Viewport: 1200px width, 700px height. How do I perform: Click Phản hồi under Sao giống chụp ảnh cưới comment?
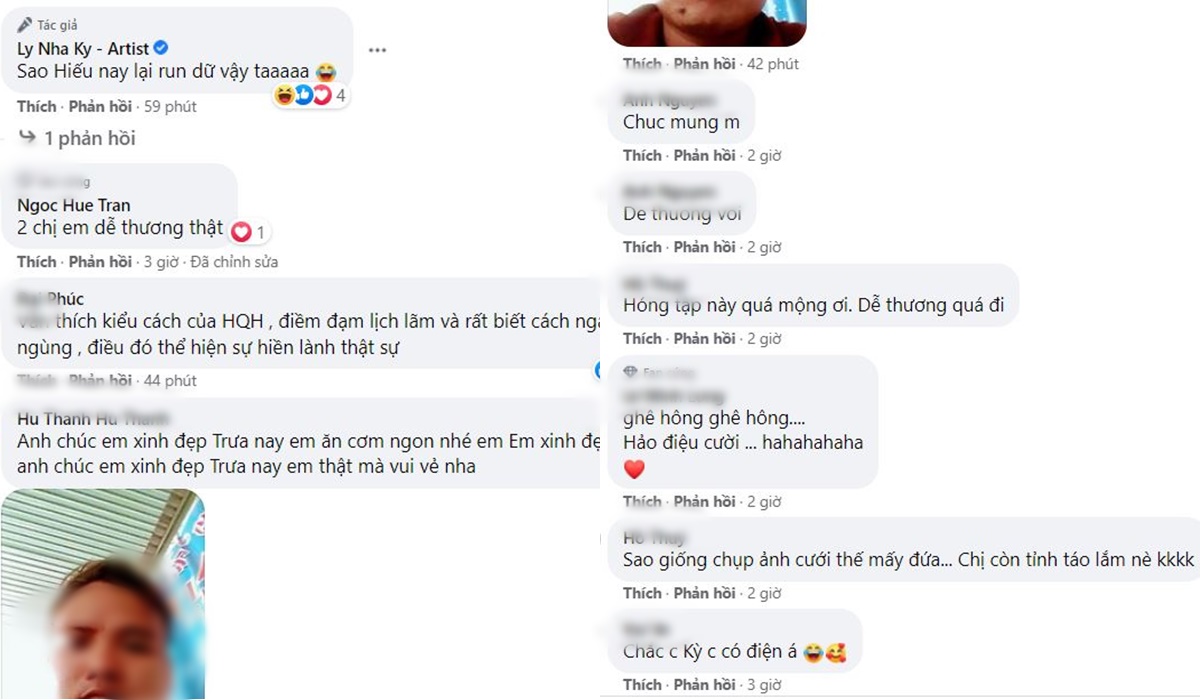705,593
